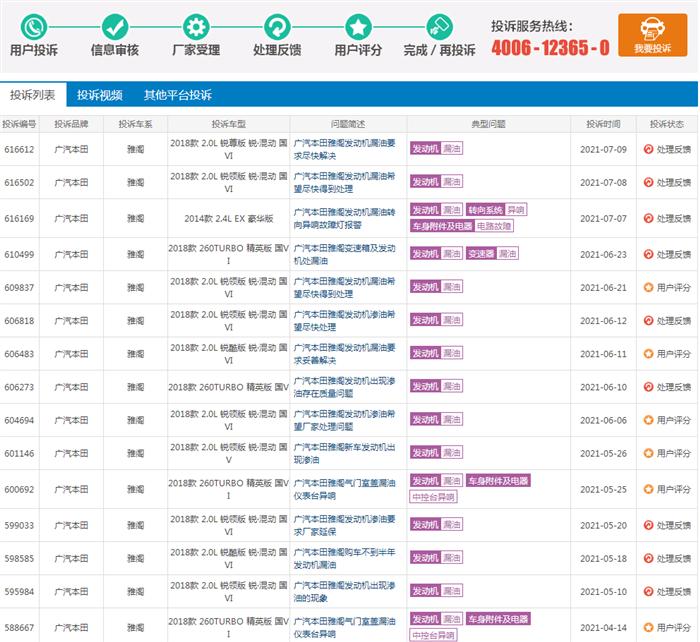The height and width of the screenshot is (642, 700).
Task: Click the 投诉状态 column header
Action: 667,124
